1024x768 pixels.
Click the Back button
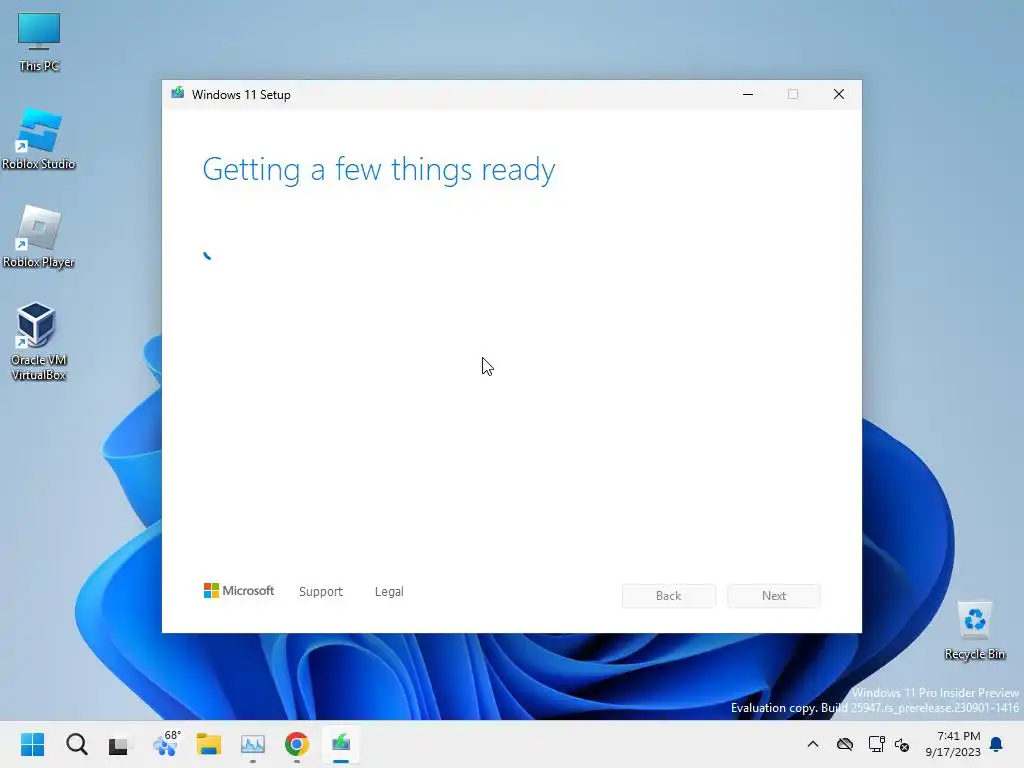click(669, 596)
